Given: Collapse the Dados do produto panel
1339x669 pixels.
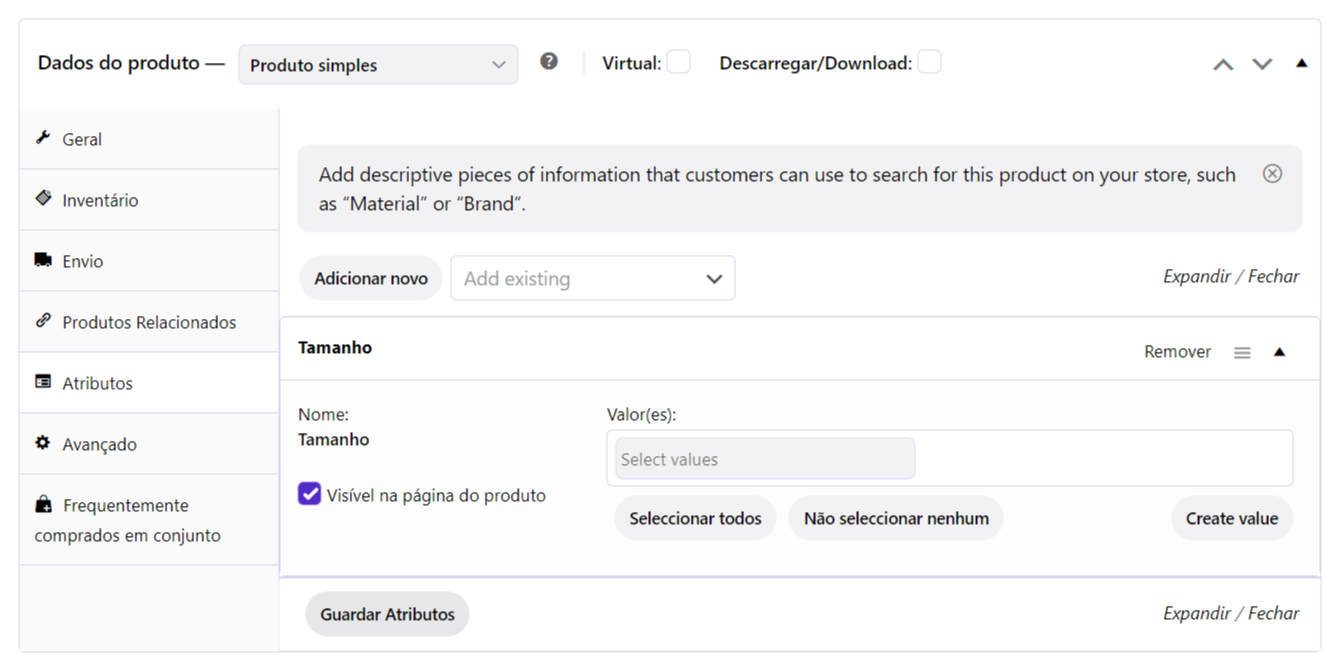Looking at the screenshot, I should pyautogui.click(x=1301, y=63).
